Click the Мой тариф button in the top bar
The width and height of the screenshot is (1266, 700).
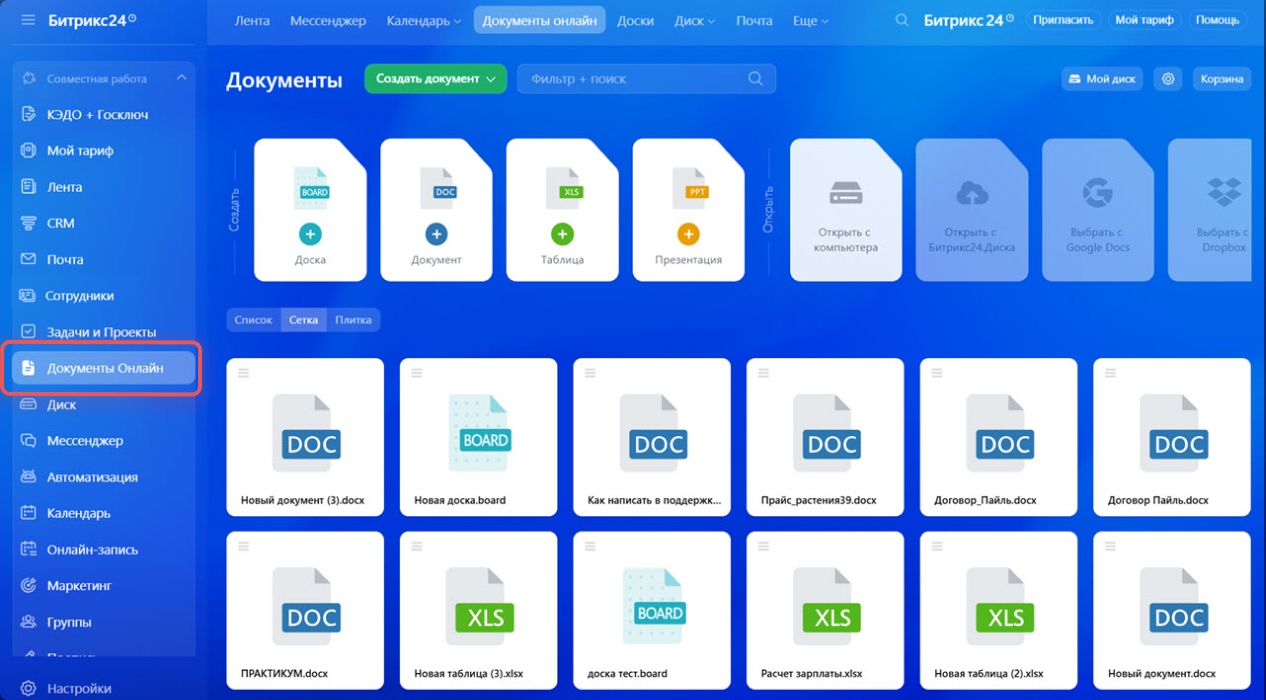coord(1144,20)
